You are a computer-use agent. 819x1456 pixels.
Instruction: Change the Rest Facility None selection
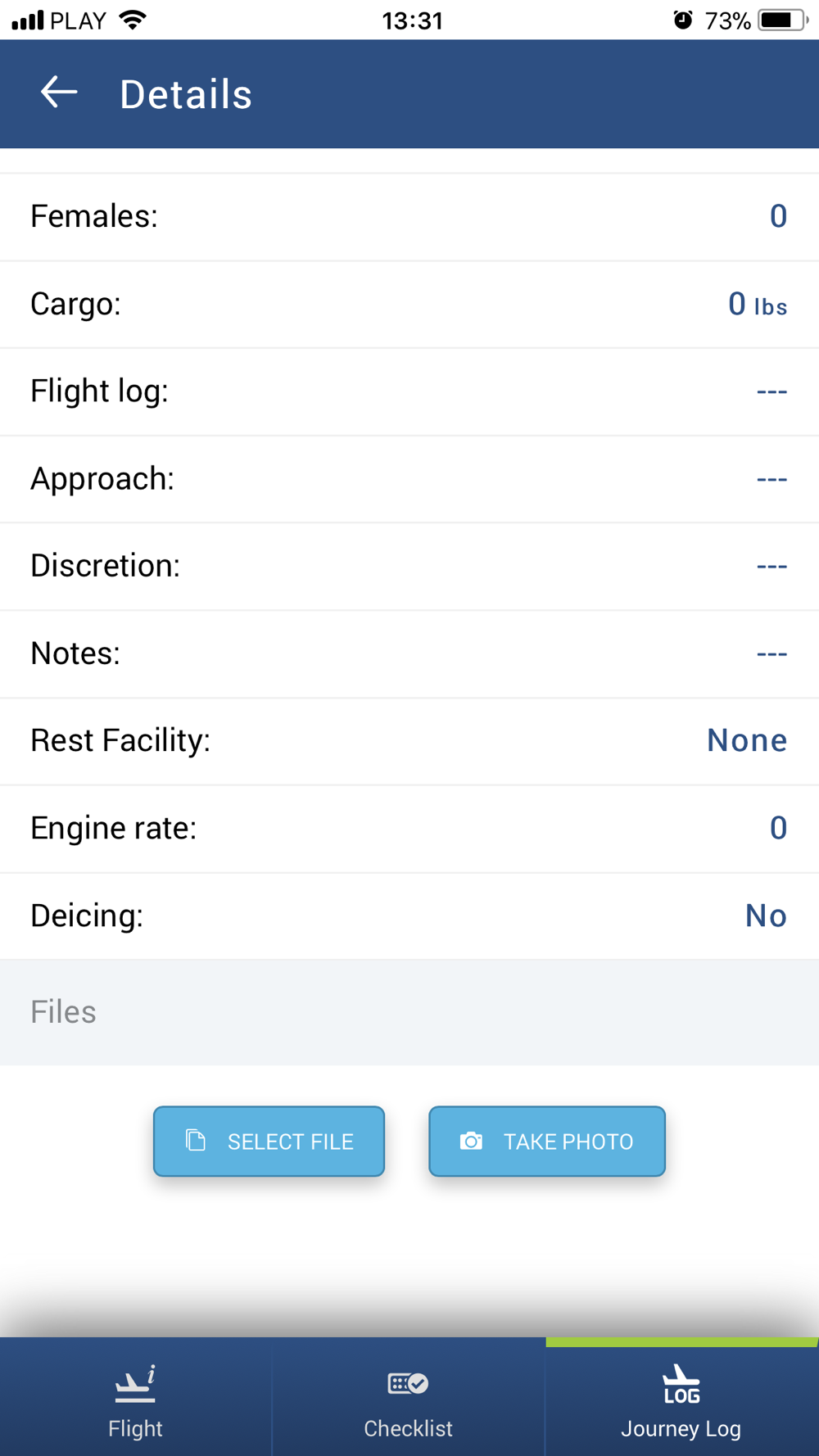(747, 740)
